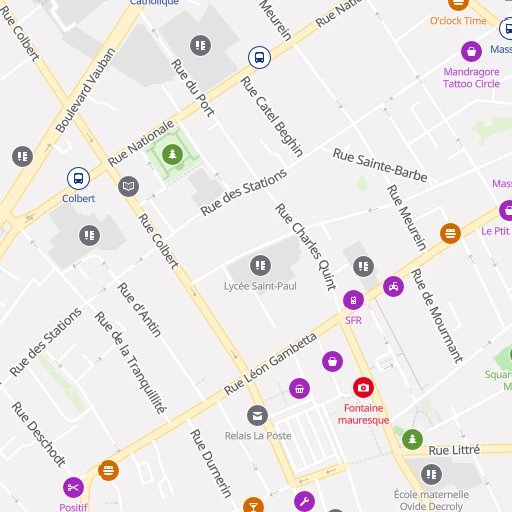Click the Lycée Saint-Paul school icon
The width and height of the screenshot is (512, 512).
[x=260, y=265]
